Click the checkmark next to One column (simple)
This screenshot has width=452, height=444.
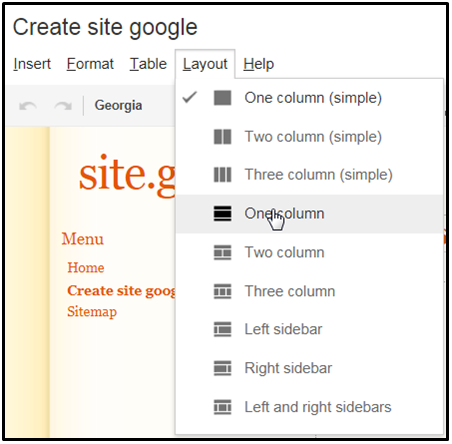(x=190, y=97)
